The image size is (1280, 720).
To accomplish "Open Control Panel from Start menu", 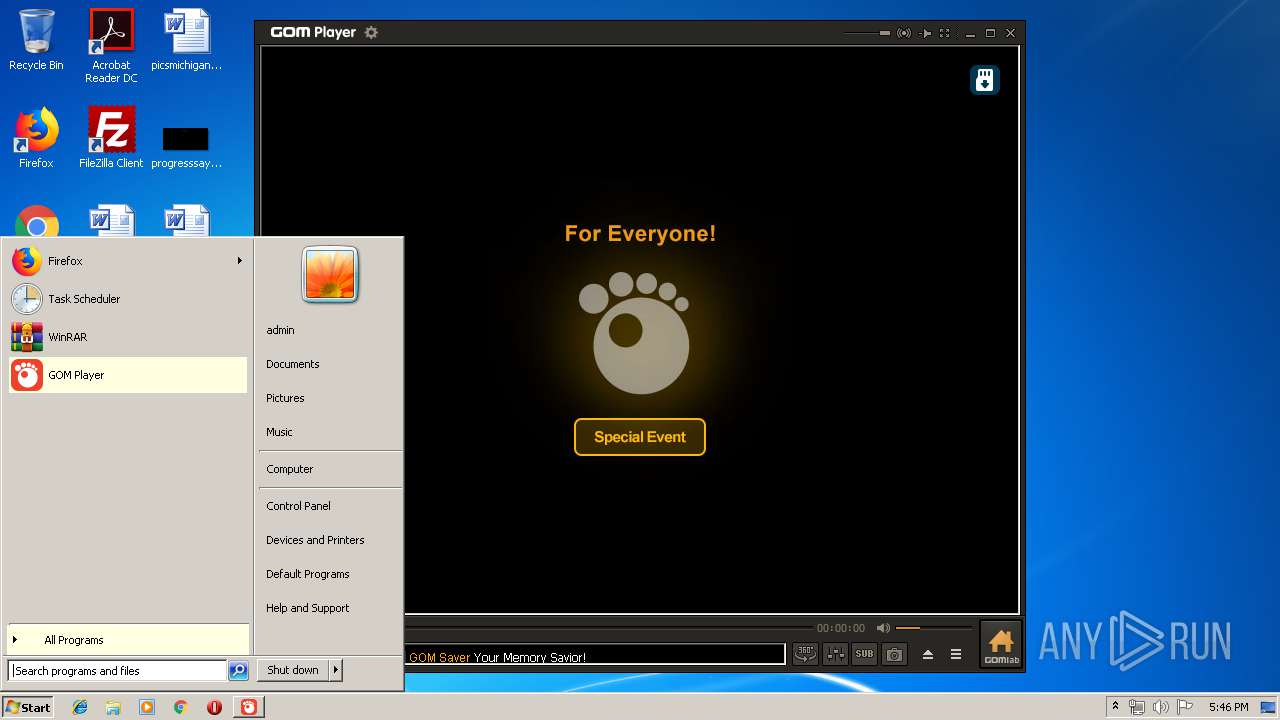I will coord(298,506).
